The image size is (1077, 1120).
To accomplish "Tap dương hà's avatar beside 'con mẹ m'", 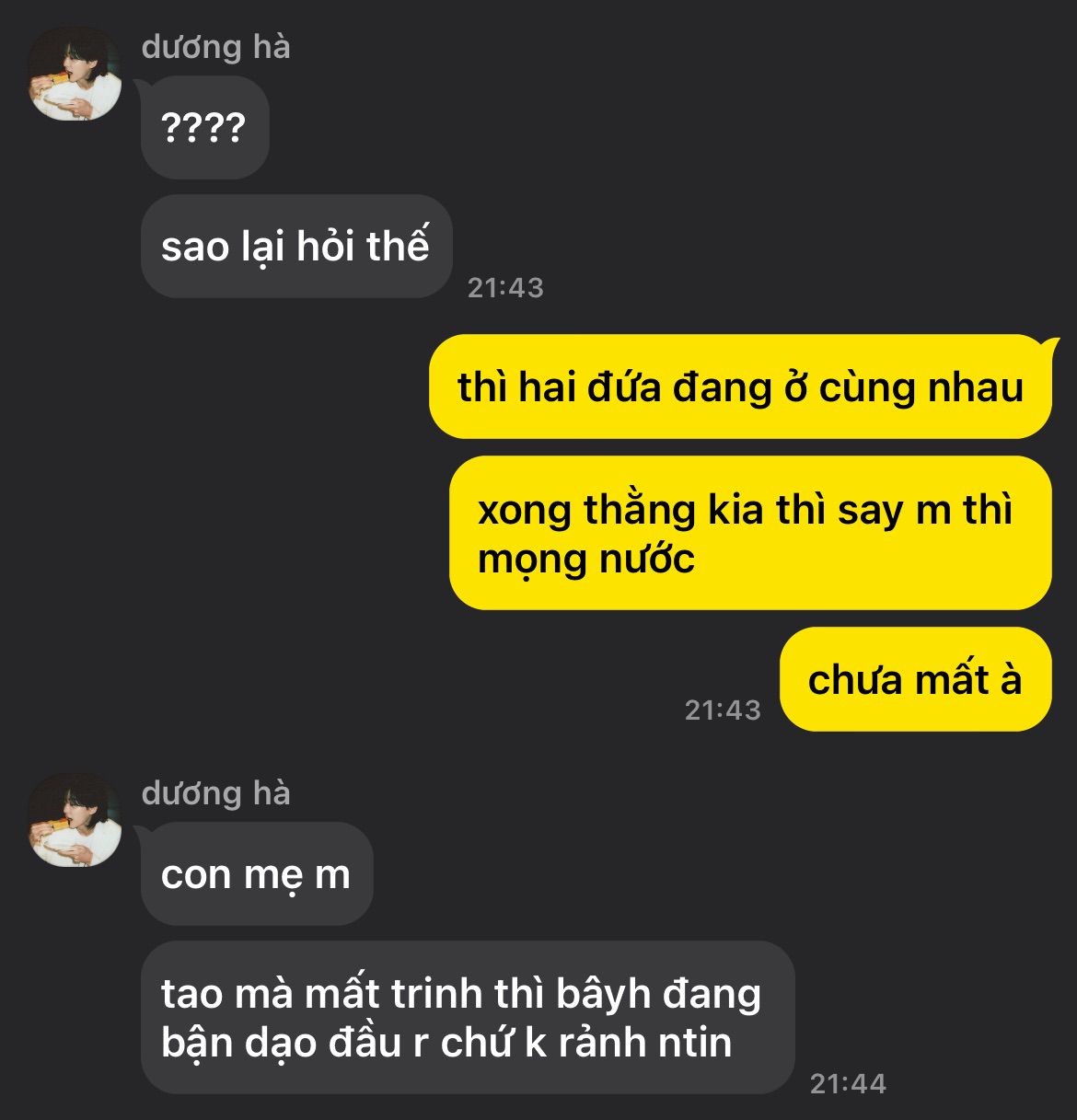I will [x=75, y=820].
